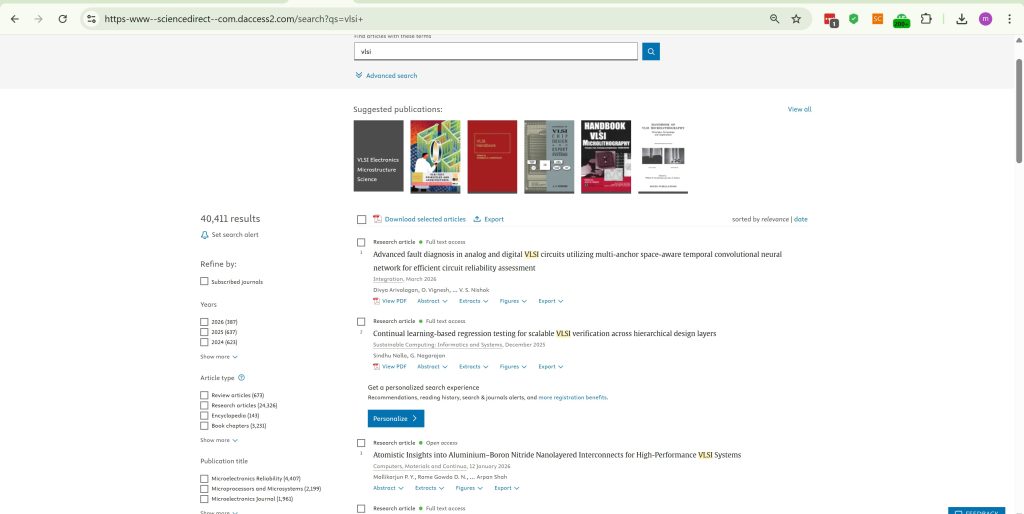Select the Advanced fault diagnosis article checkbox

(x=361, y=242)
